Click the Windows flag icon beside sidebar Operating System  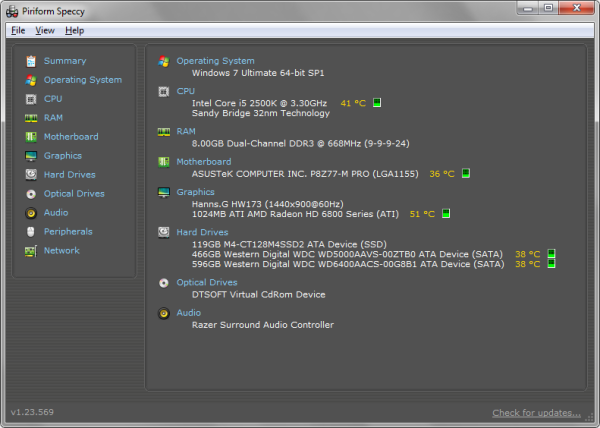31,80
